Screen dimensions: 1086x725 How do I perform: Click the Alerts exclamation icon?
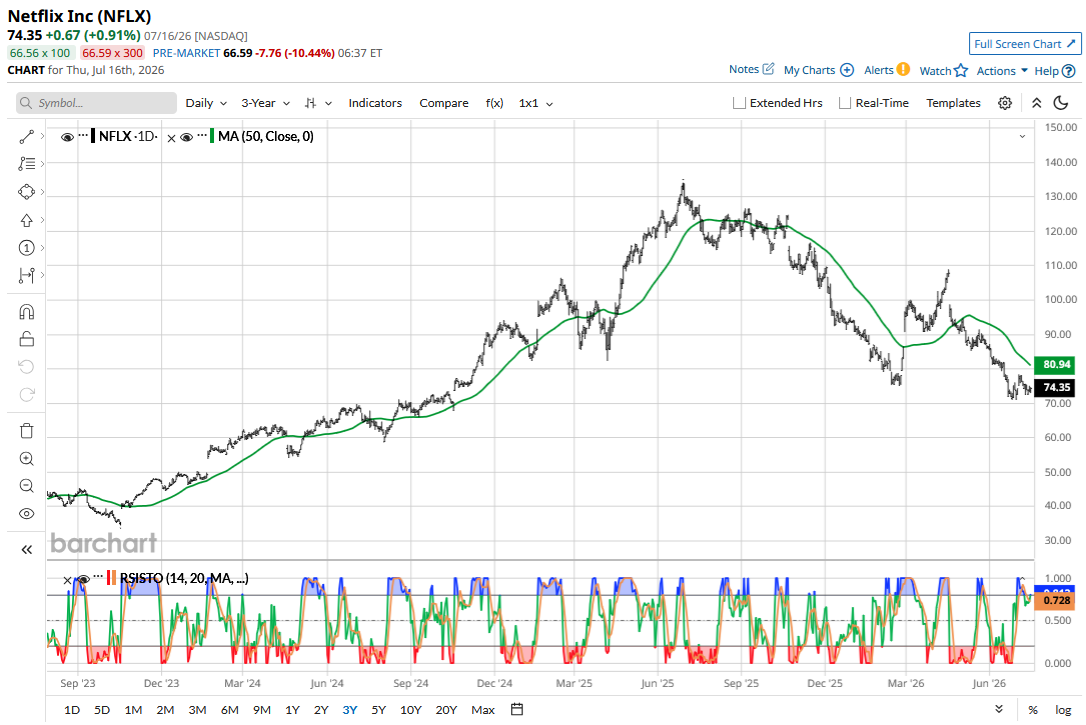(x=903, y=69)
